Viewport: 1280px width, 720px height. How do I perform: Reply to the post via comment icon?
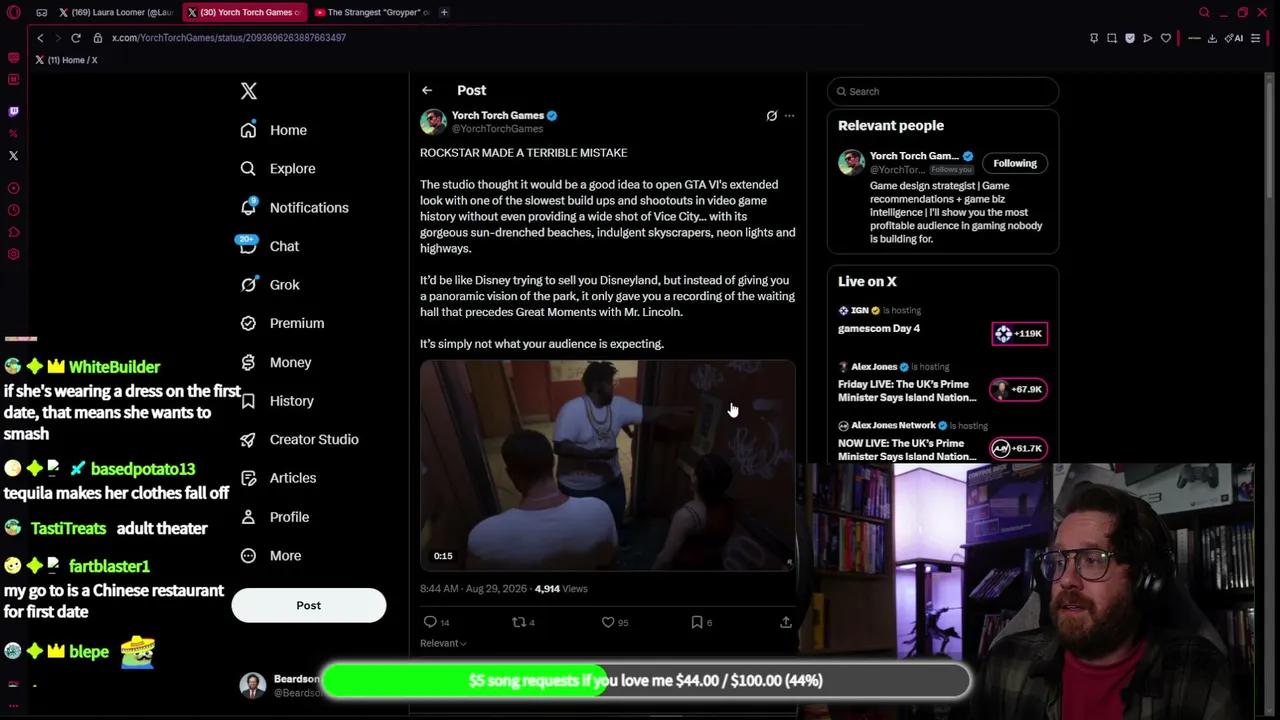click(430, 622)
